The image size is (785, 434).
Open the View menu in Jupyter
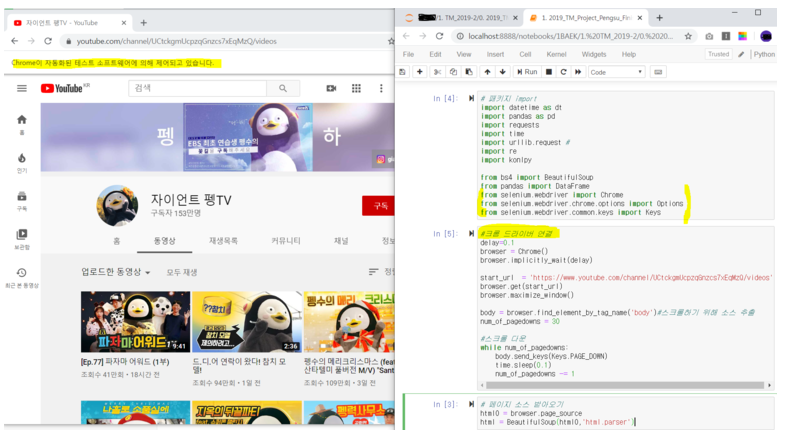click(x=464, y=54)
